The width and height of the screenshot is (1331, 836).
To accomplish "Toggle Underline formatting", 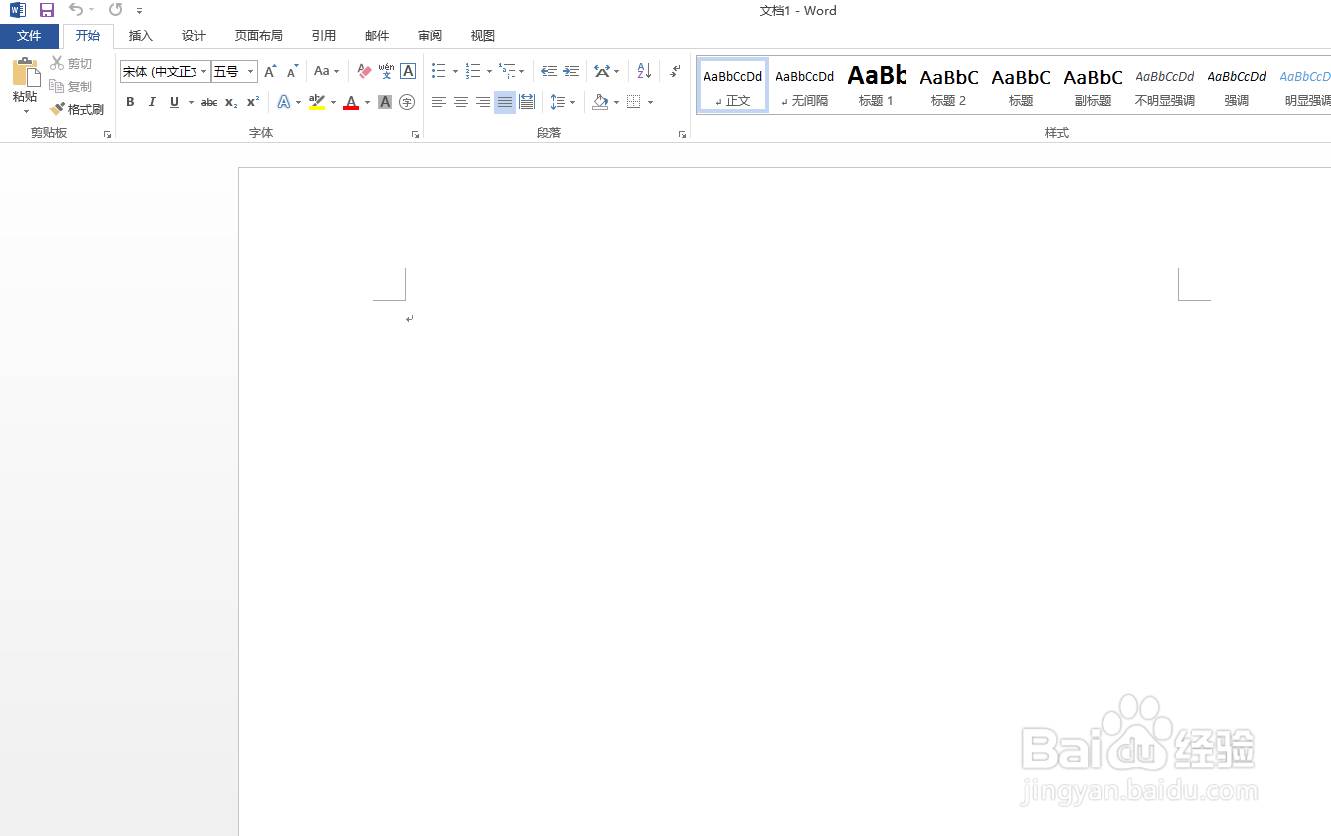I will pyautogui.click(x=174, y=102).
